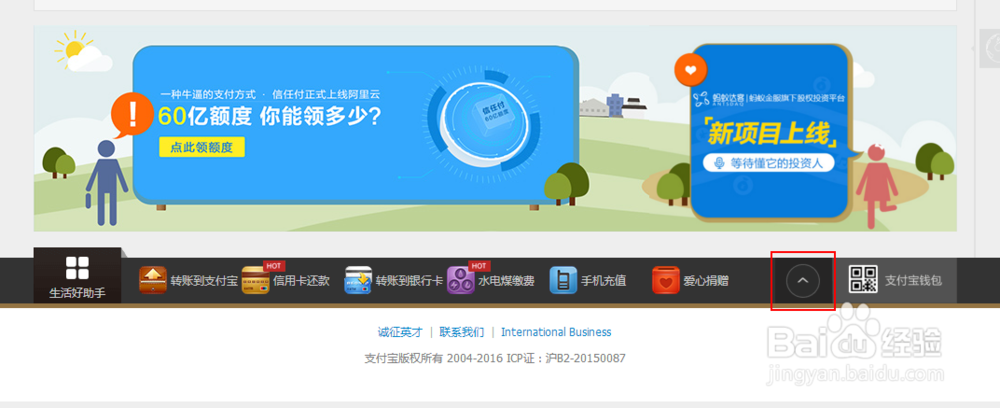The height and width of the screenshot is (408, 1000).
Task: Open the 生活好助手 grid icon tab
Action: (77, 276)
